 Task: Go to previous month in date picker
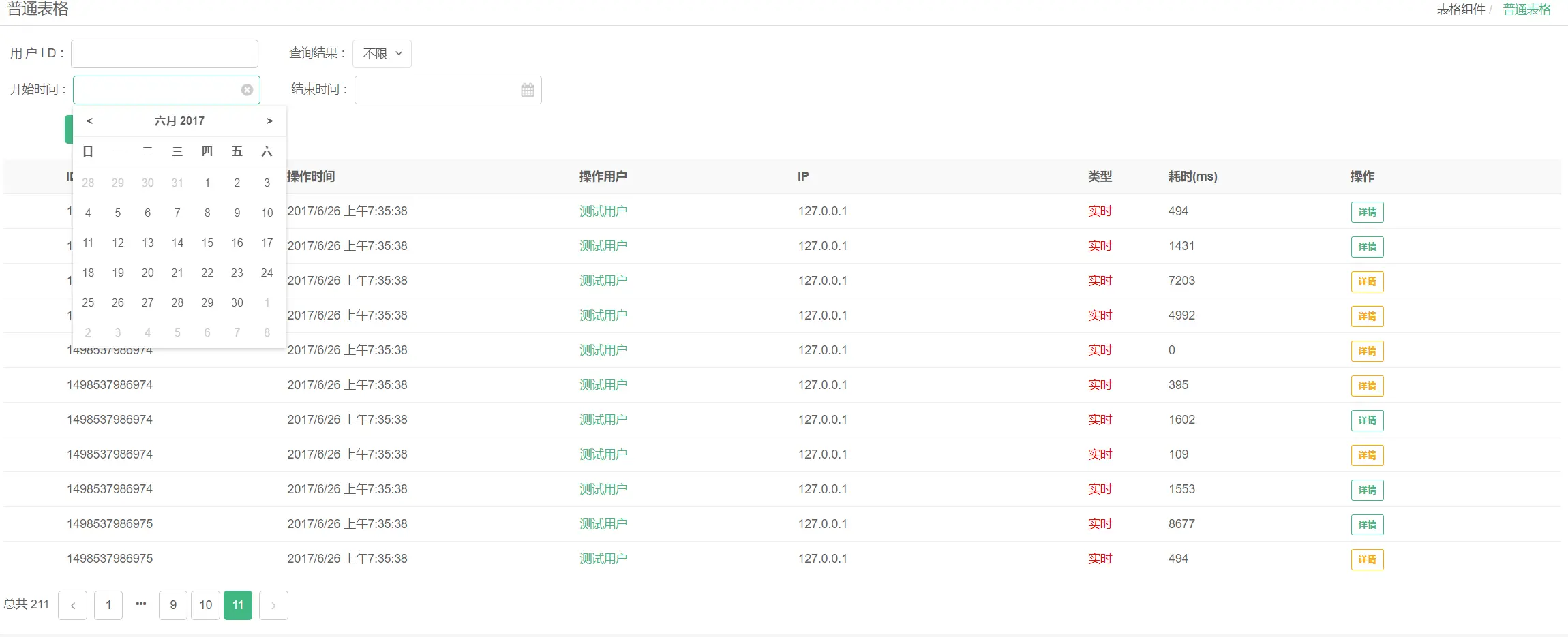point(89,121)
